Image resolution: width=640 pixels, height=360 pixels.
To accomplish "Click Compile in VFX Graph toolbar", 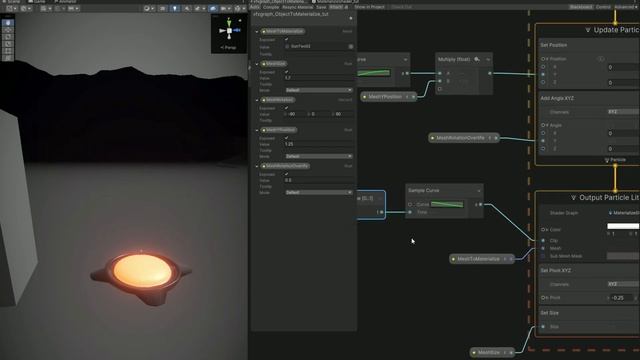I will (271, 7).
